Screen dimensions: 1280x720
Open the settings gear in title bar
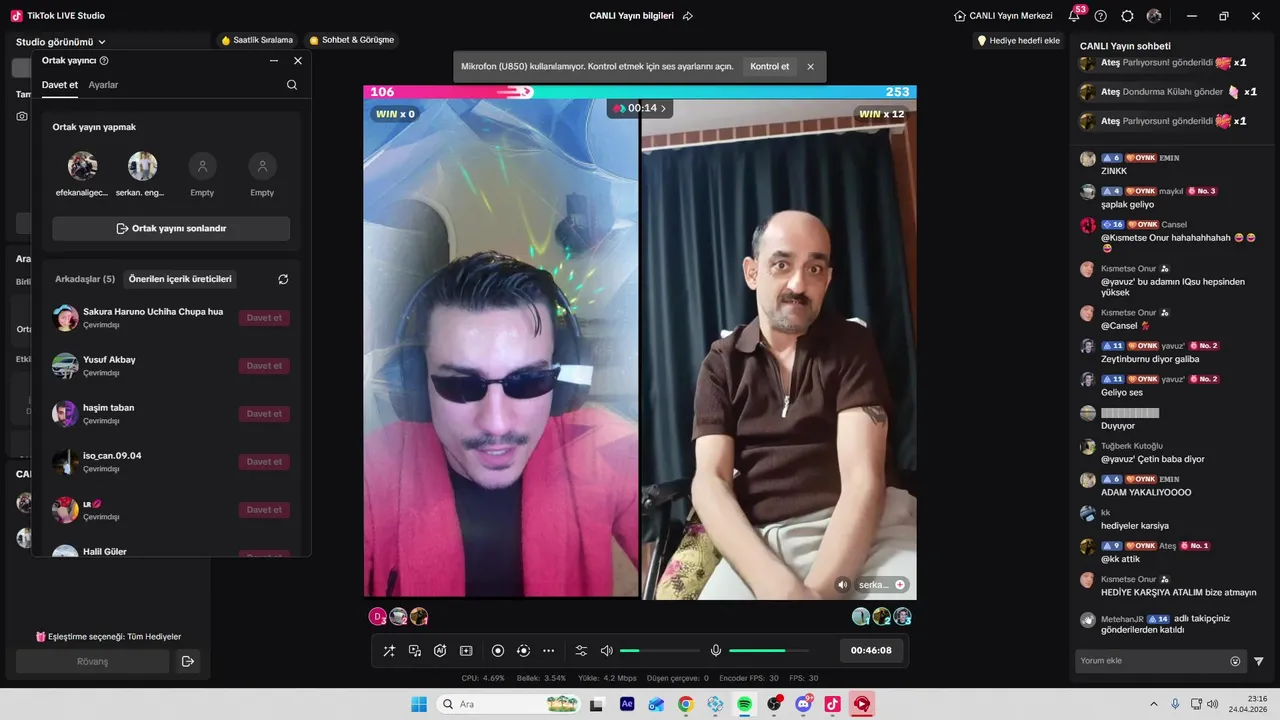pos(1128,16)
